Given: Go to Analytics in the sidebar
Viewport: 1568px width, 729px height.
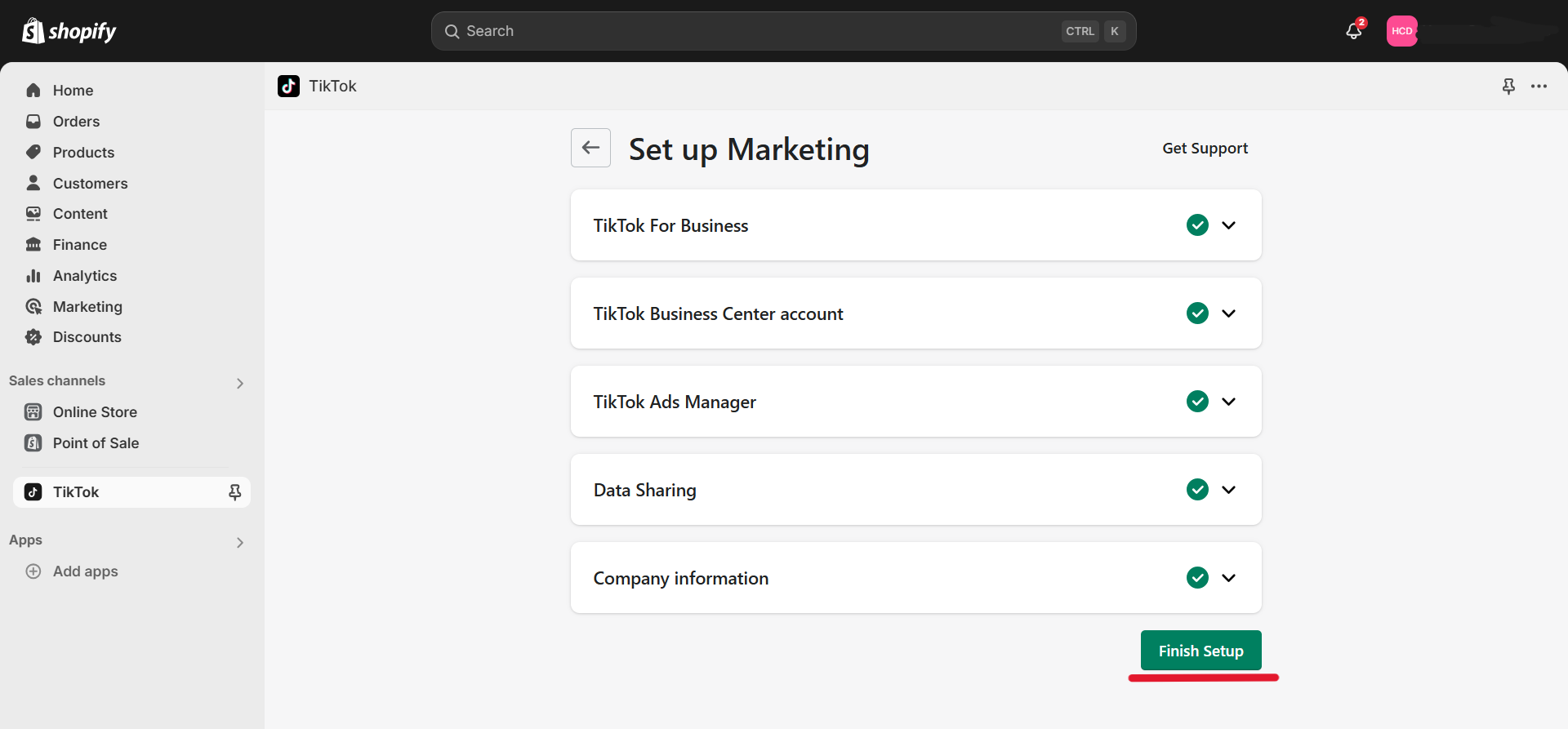Looking at the screenshot, I should 84,276.
